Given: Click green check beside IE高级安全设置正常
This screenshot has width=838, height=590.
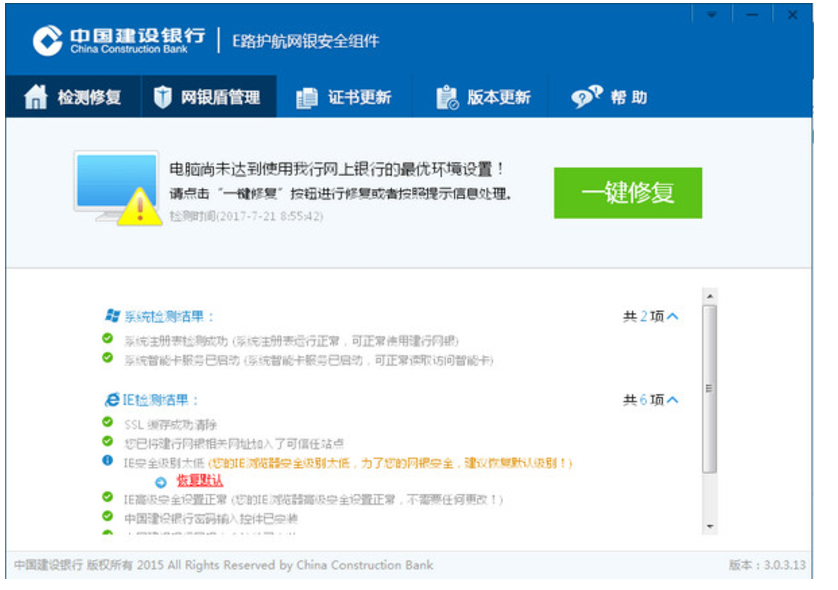Looking at the screenshot, I should [x=107, y=496].
